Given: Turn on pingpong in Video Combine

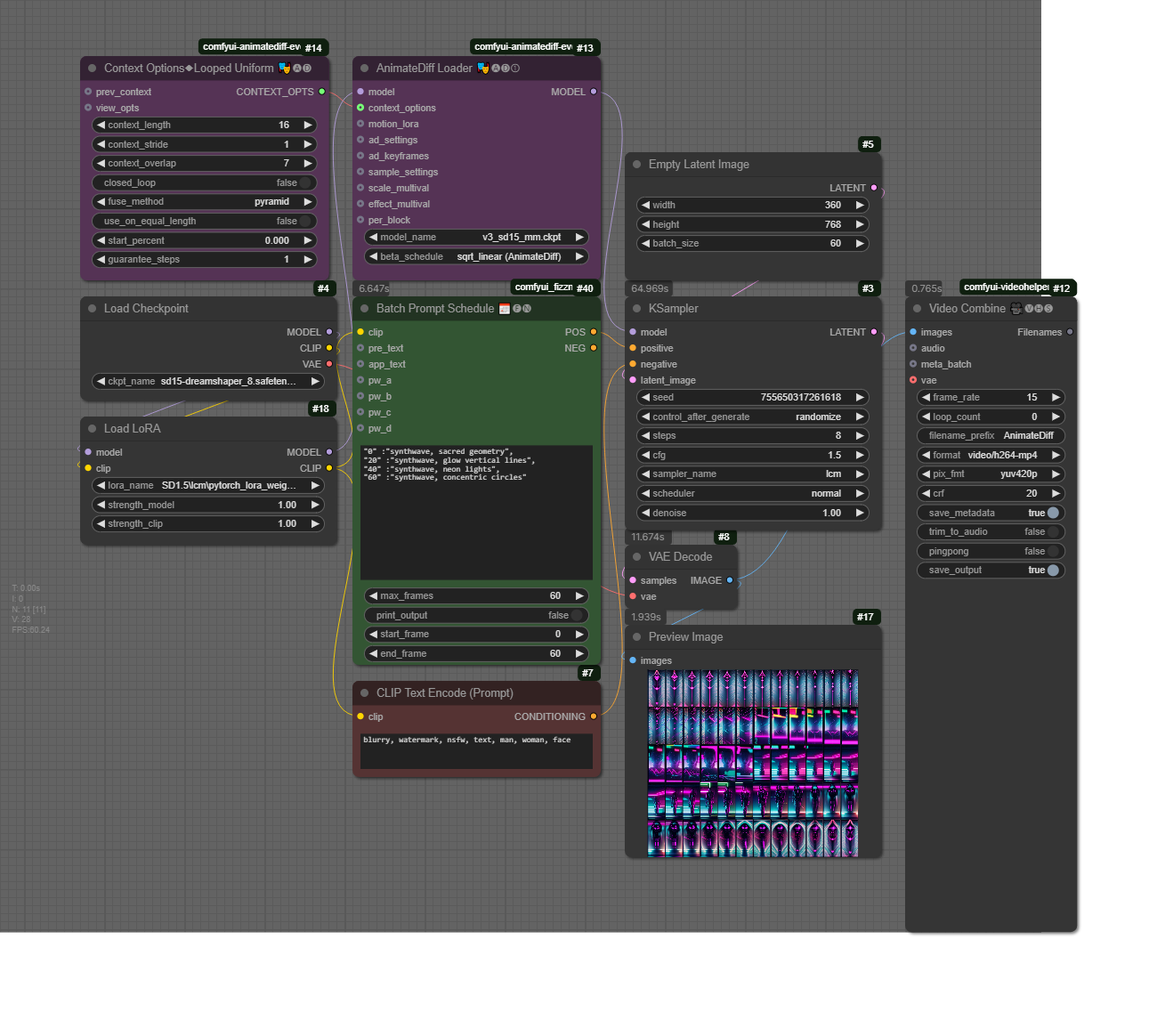Looking at the screenshot, I should coord(1053,552).
